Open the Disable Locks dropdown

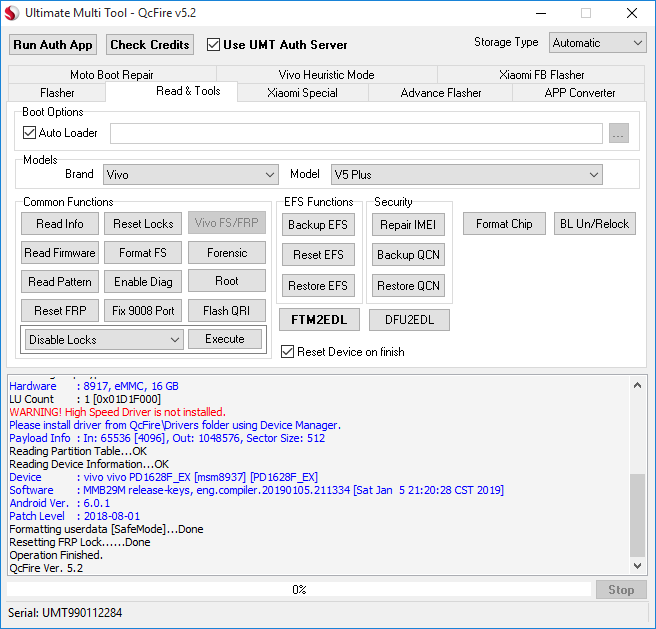click(104, 339)
